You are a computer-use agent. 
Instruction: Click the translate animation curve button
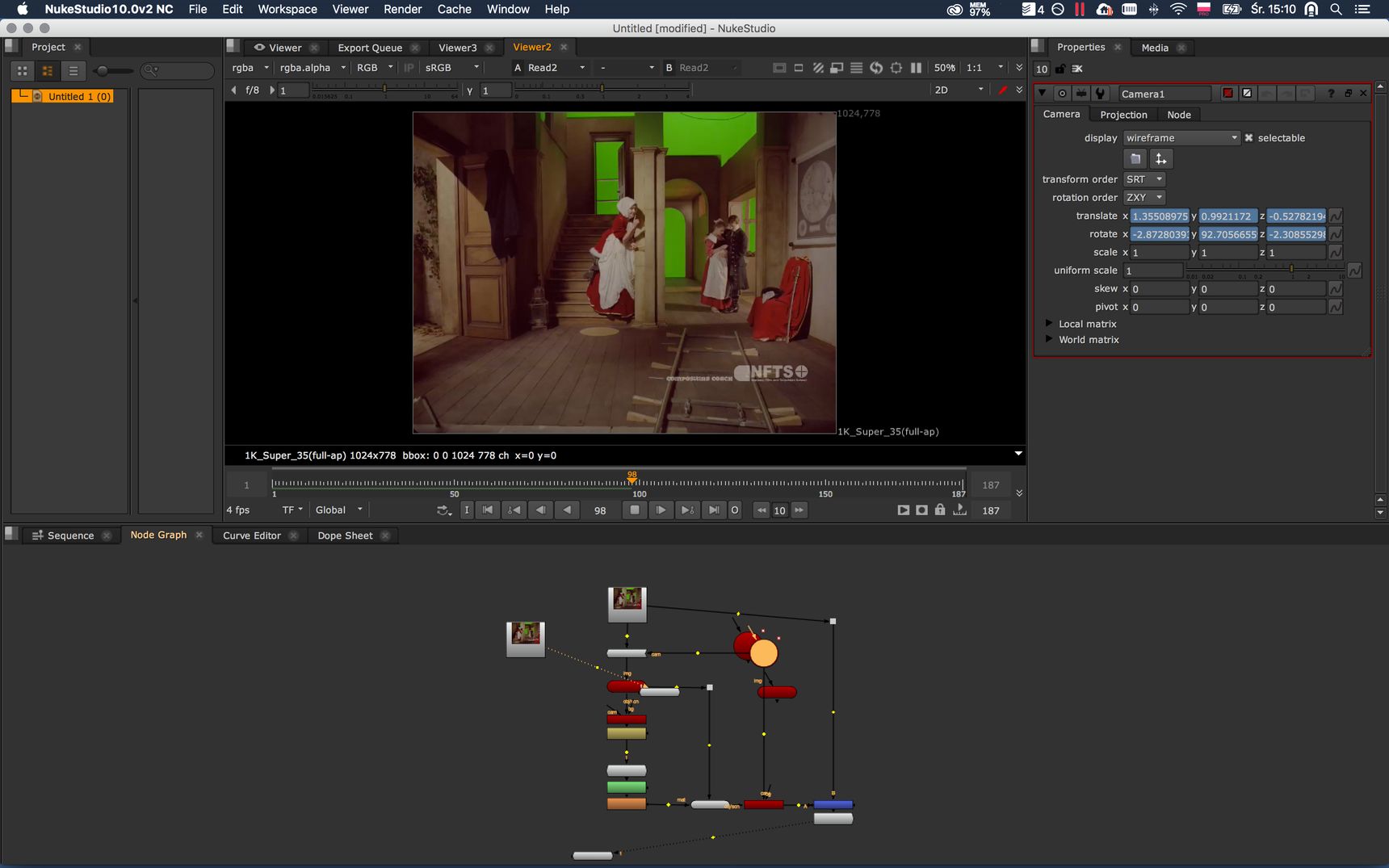click(x=1336, y=216)
